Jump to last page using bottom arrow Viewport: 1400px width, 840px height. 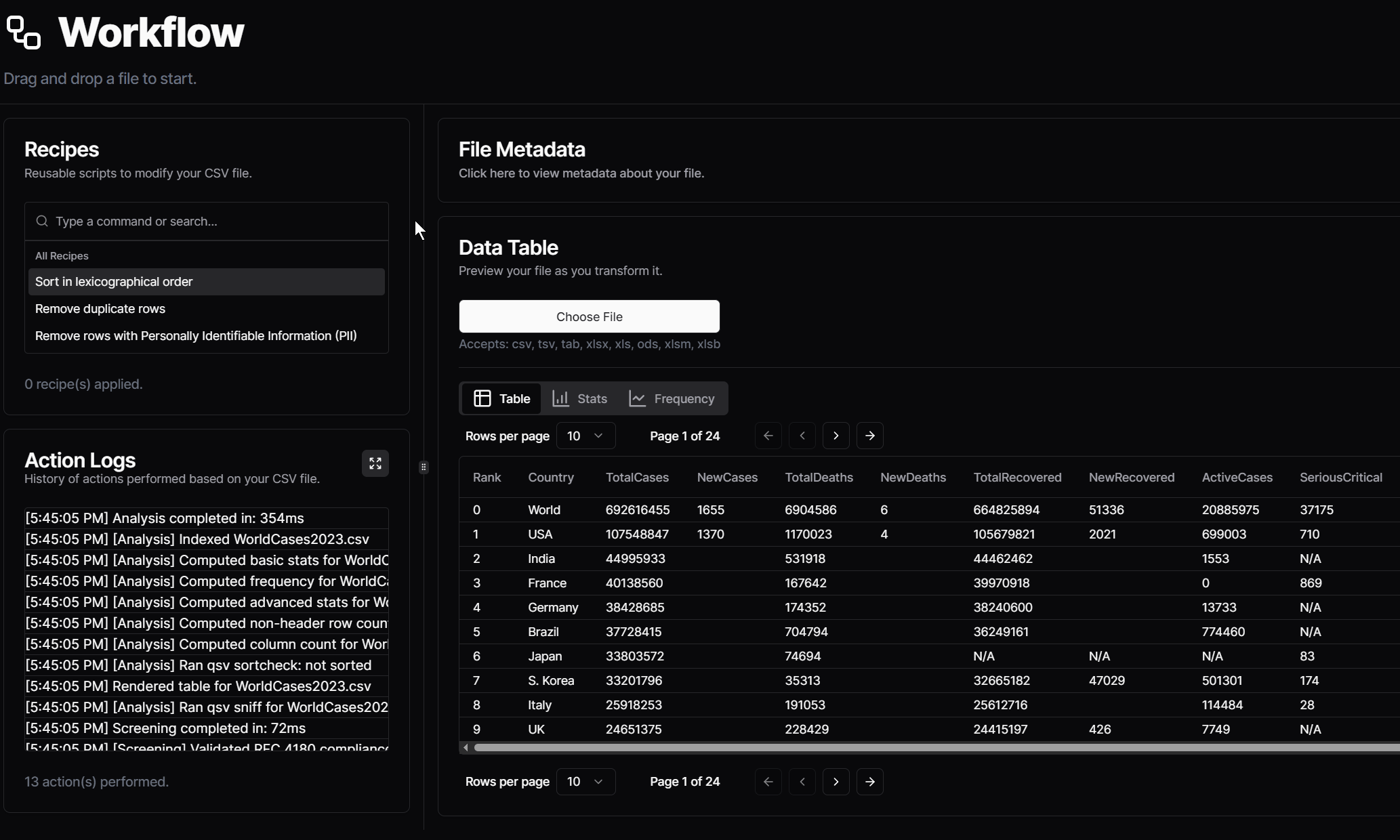[869, 782]
